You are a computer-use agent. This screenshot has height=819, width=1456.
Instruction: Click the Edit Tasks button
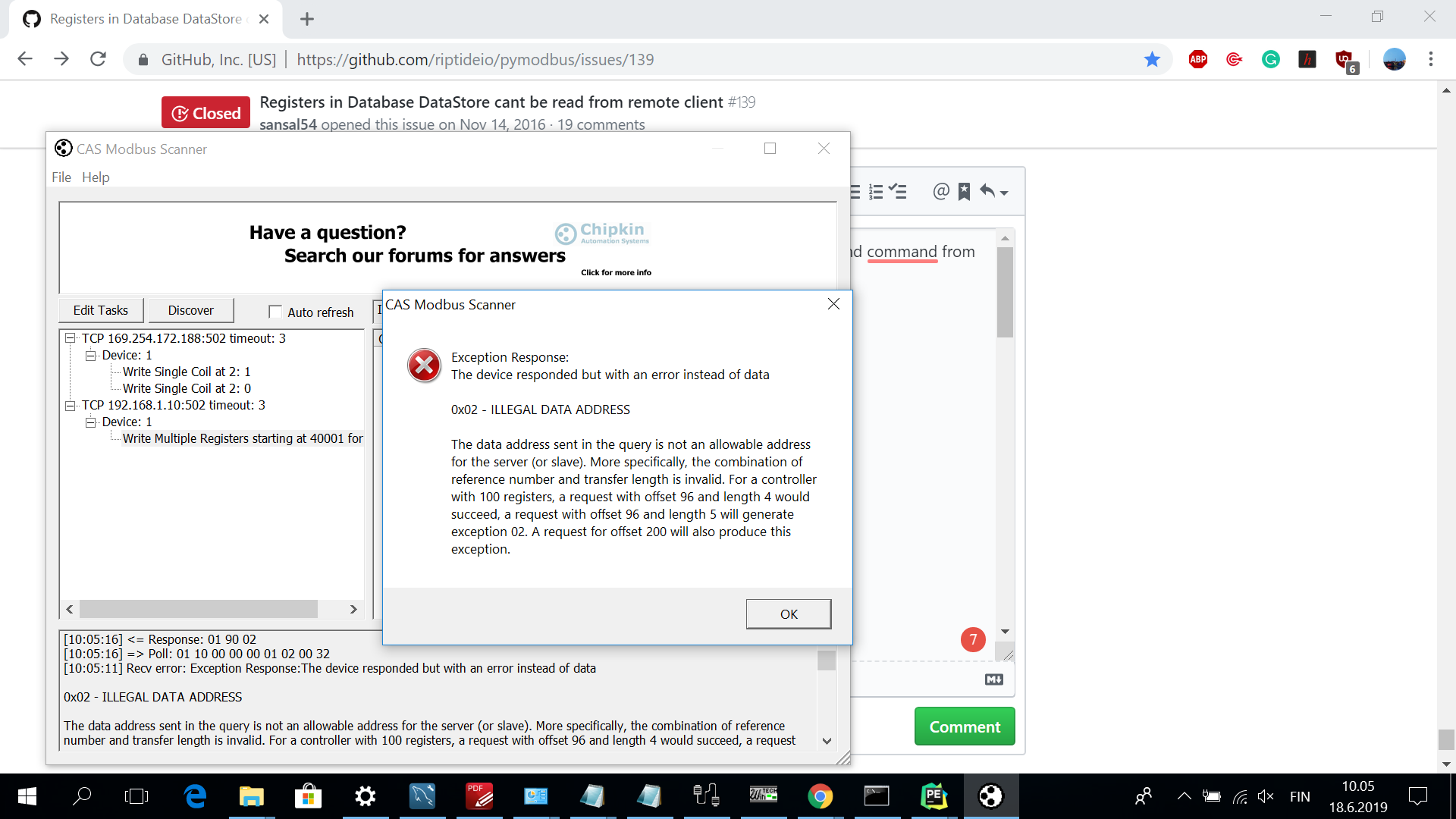pos(100,310)
